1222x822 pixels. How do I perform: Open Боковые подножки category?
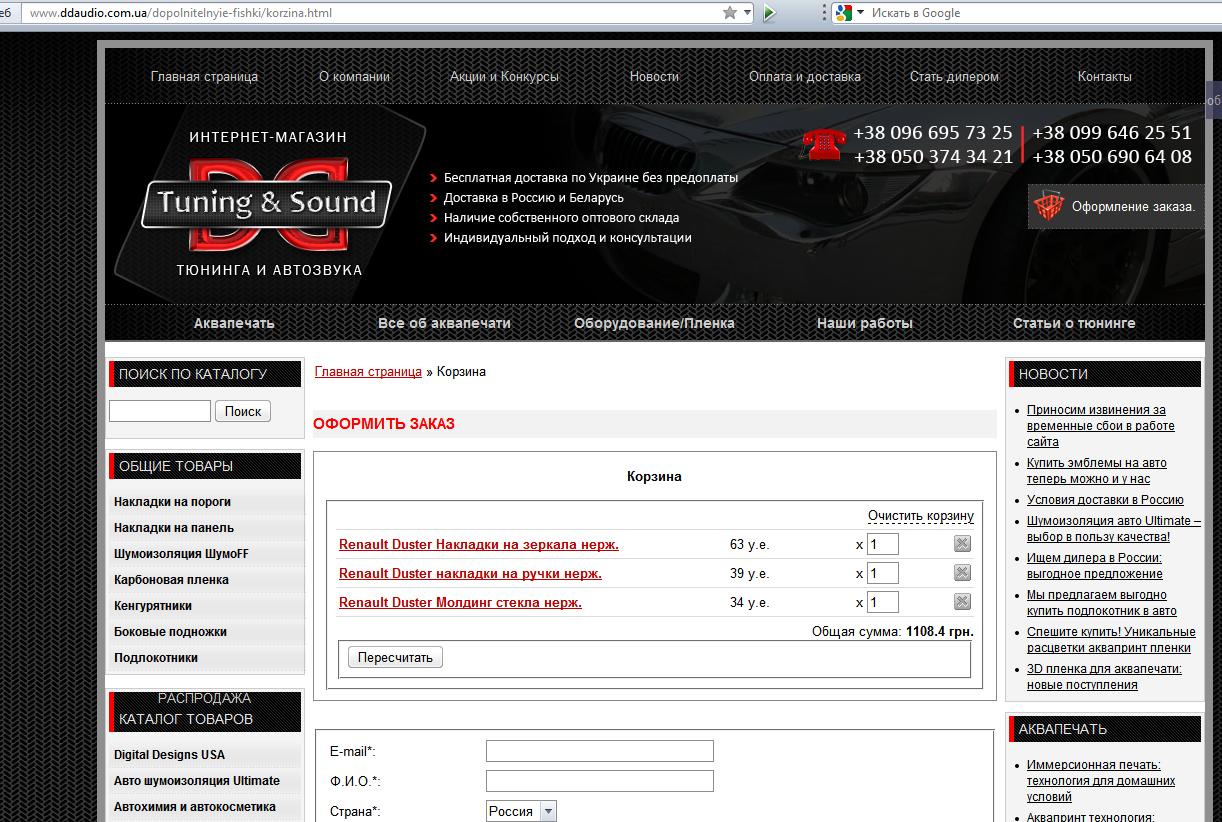tap(170, 632)
